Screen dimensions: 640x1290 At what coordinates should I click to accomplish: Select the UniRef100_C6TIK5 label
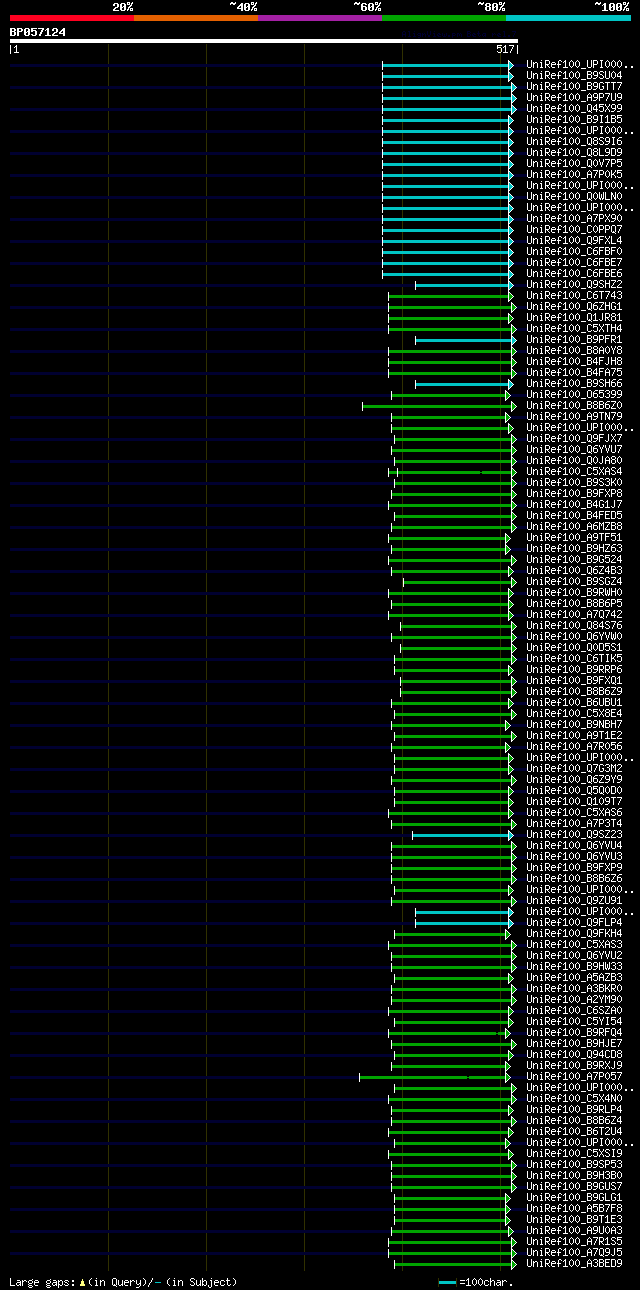[574, 659]
